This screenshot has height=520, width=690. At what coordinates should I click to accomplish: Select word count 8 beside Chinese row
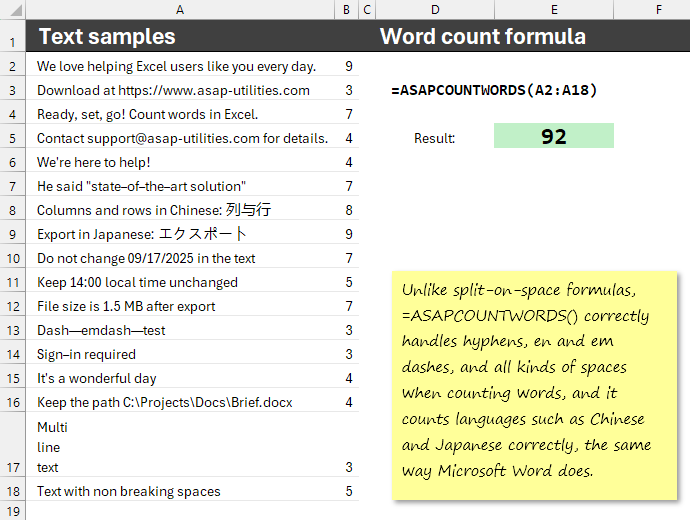tap(347, 210)
